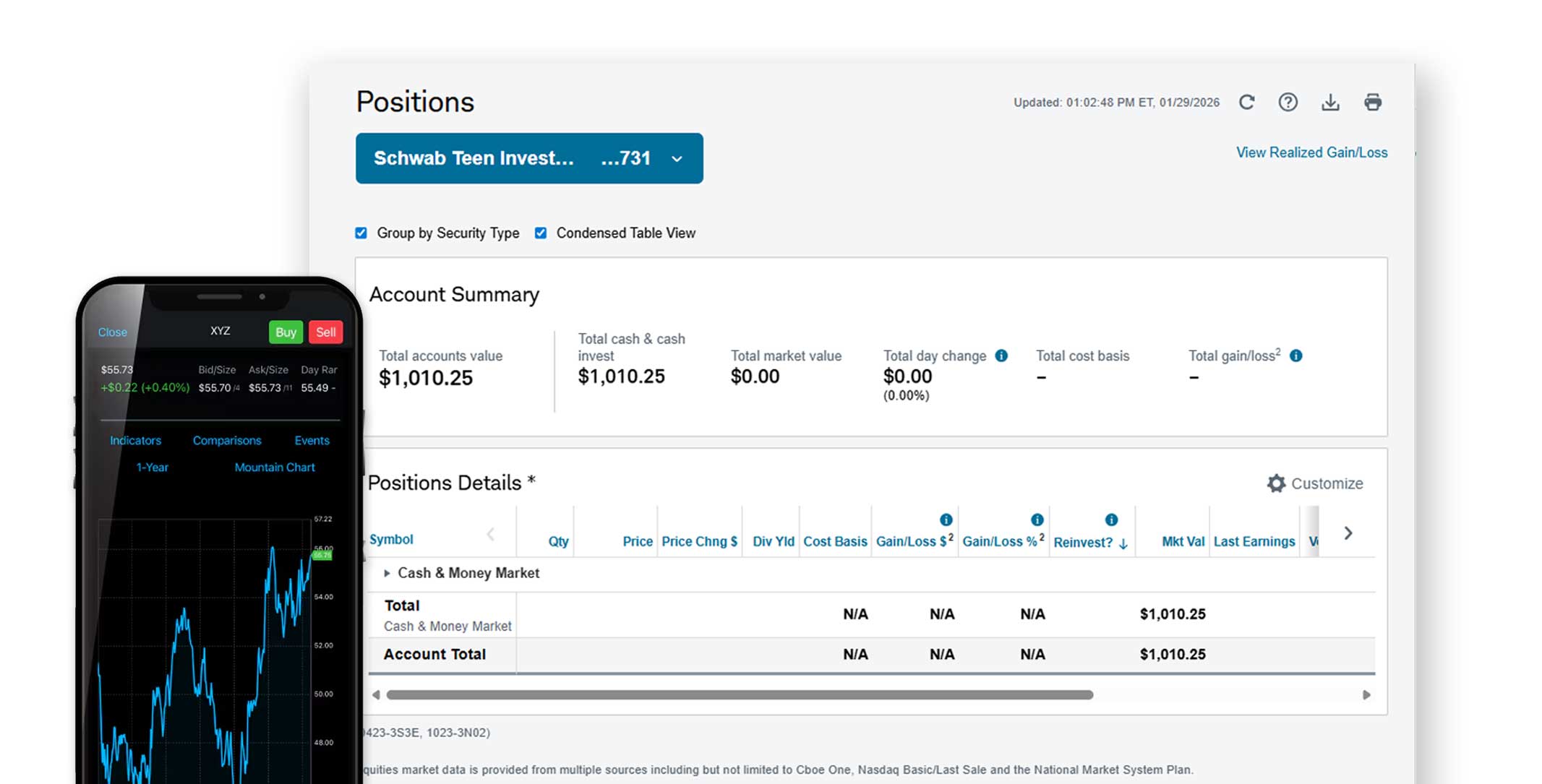This screenshot has height=784, width=1542.
Task: Click the Gain/Loss $ column info icon
Action: pyautogui.click(x=945, y=519)
